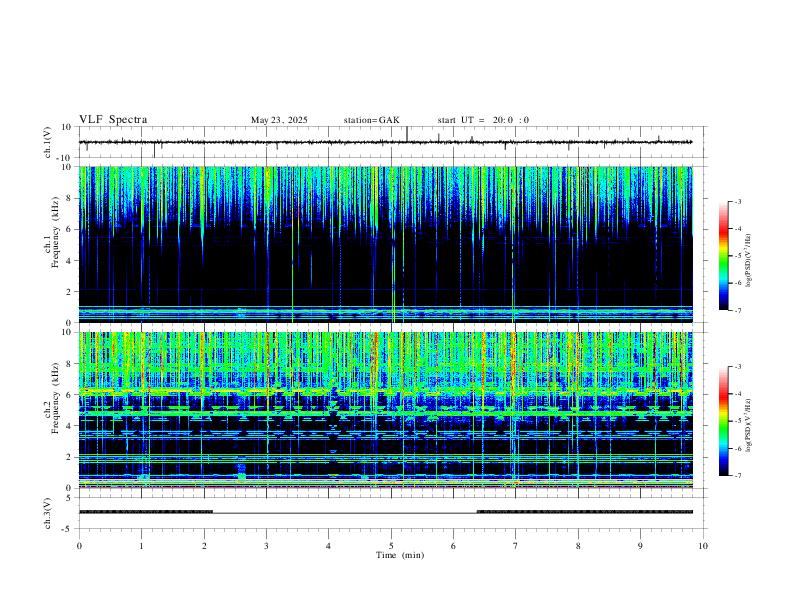Click the log(PSD) label beside upper color bar
The height and width of the screenshot is (612, 792).
(x=749, y=260)
